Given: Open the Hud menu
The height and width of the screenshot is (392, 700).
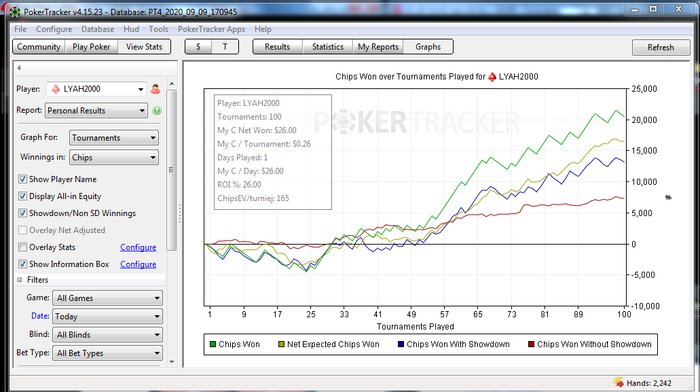Looking at the screenshot, I should [131, 29].
